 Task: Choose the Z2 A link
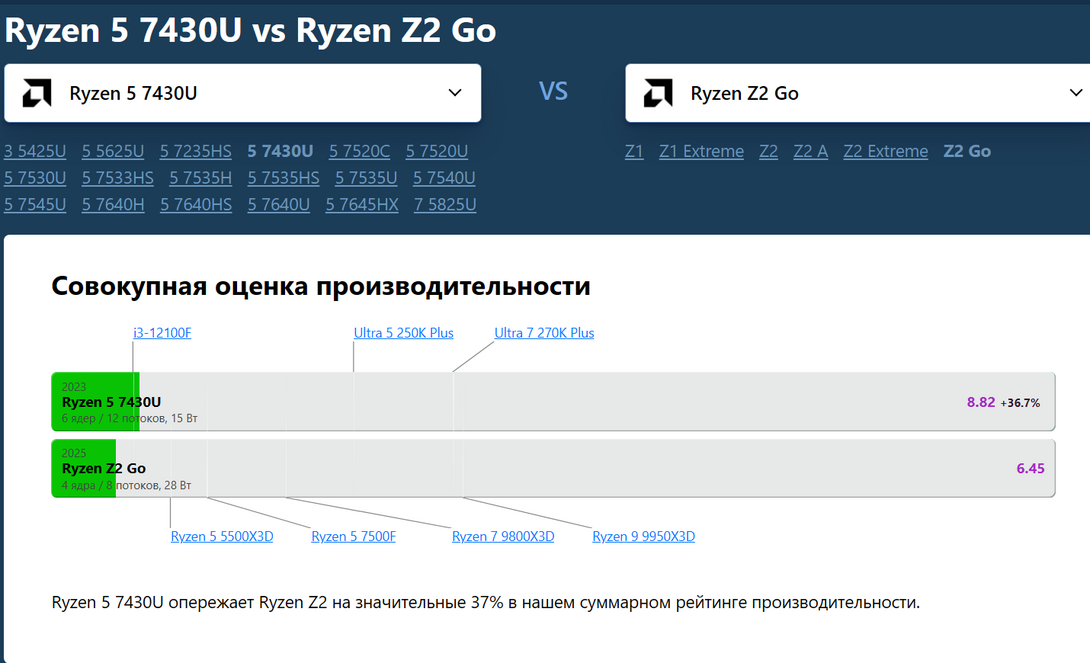811,152
